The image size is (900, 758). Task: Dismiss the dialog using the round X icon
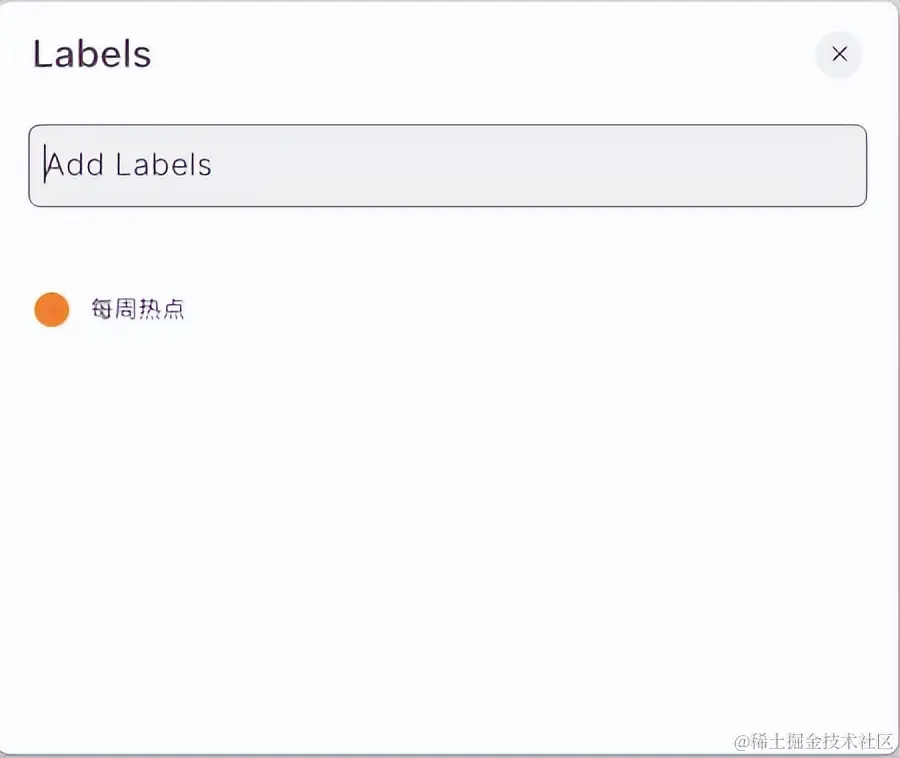pyautogui.click(x=839, y=55)
